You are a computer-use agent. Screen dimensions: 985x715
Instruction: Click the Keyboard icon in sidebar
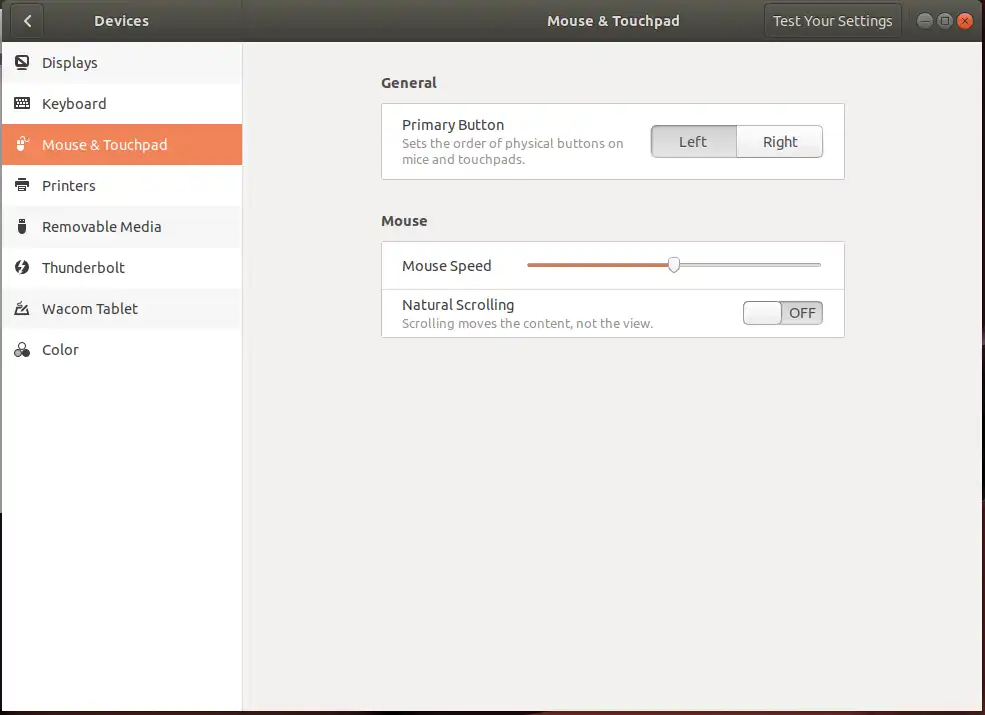coord(22,103)
